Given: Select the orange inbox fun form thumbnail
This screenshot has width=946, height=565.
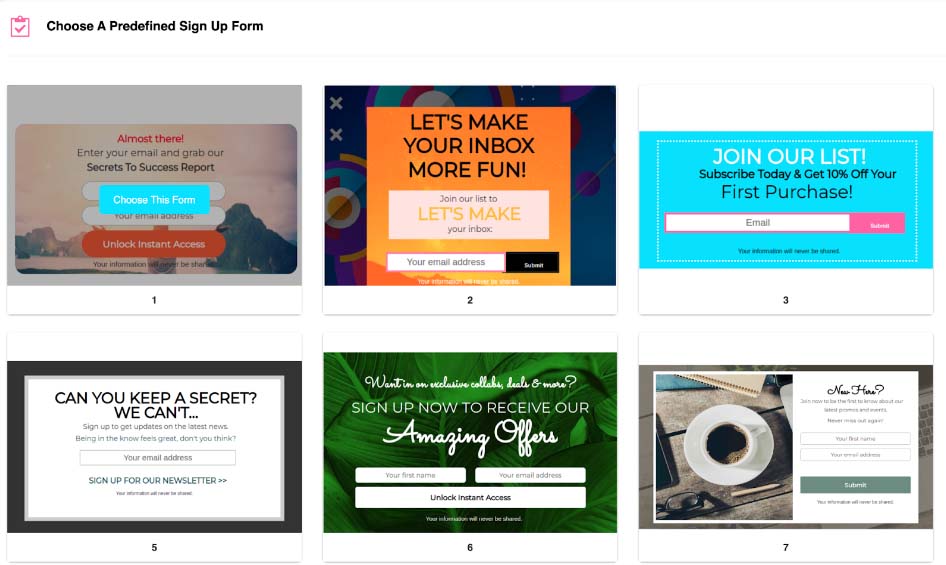Looking at the screenshot, I should (x=470, y=185).
